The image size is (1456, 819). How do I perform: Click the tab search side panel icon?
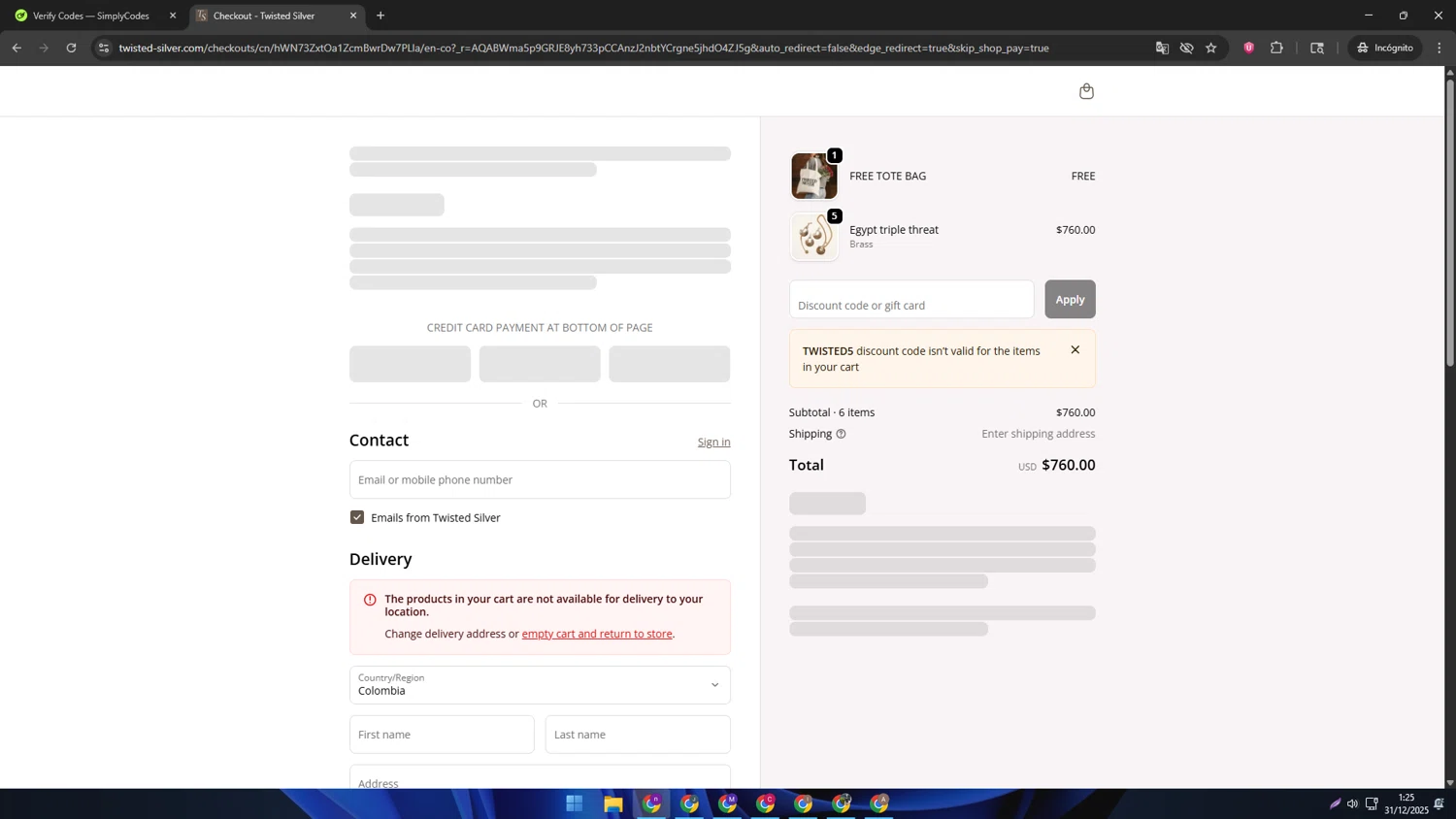(1317, 48)
